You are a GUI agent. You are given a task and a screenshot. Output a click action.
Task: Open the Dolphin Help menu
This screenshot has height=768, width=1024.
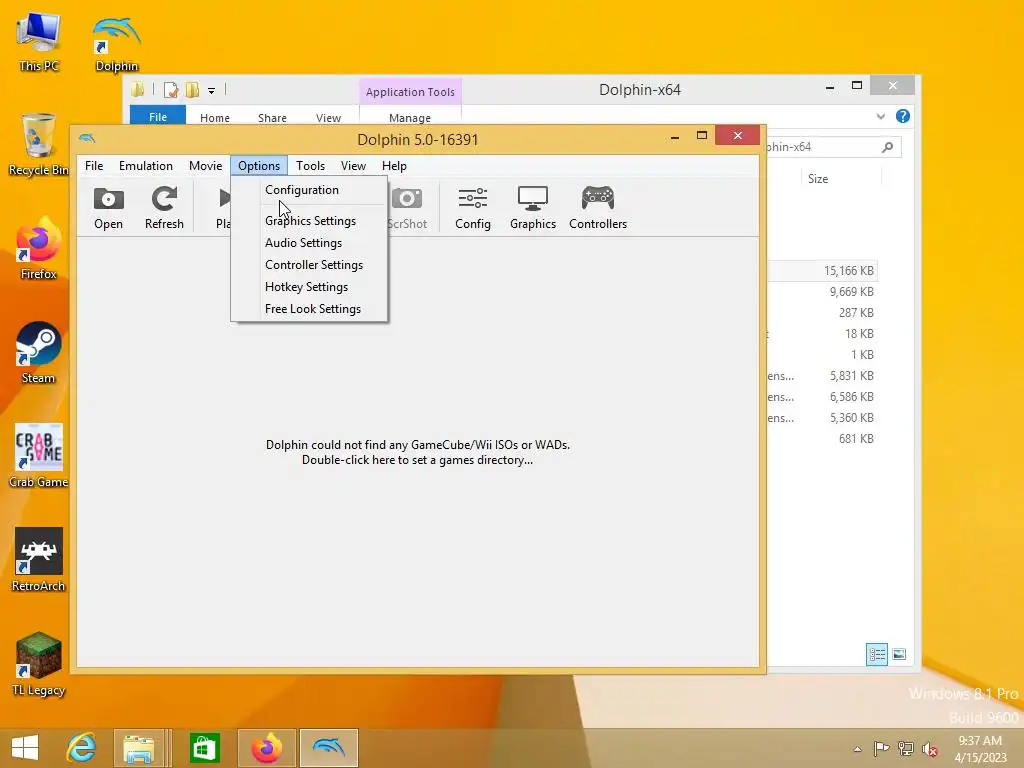point(394,166)
